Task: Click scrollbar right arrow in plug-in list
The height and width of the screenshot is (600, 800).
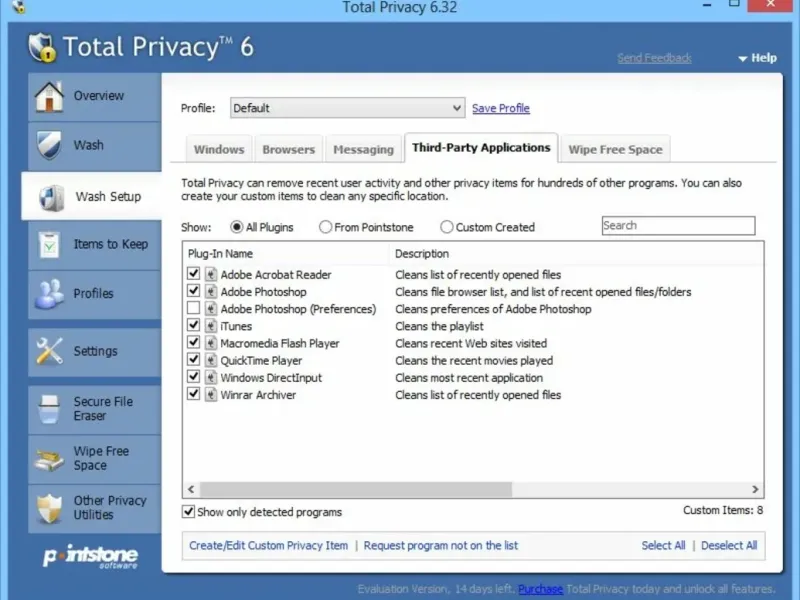Action: [755, 489]
